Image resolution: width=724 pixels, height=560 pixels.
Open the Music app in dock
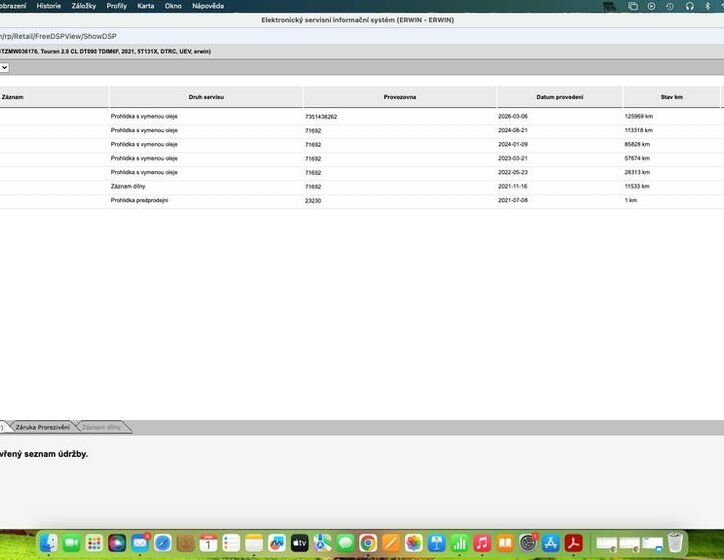tap(482, 543)
